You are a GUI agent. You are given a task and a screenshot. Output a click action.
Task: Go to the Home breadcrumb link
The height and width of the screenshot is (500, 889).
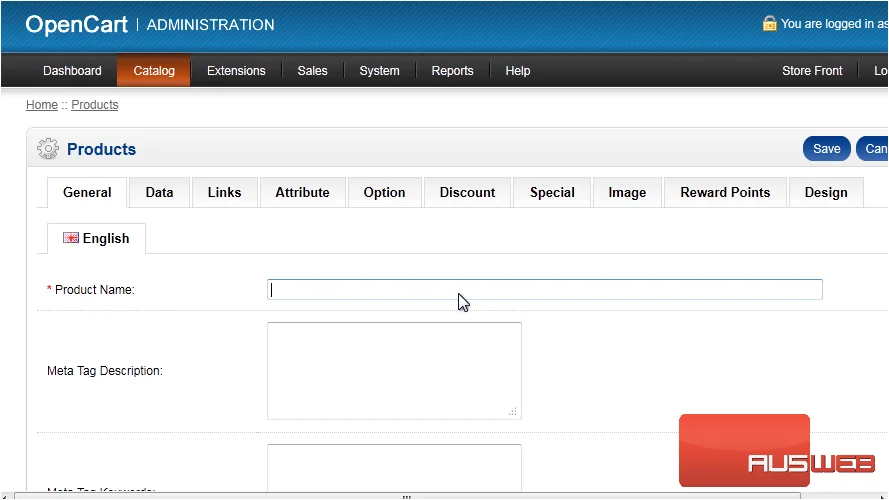42,105
